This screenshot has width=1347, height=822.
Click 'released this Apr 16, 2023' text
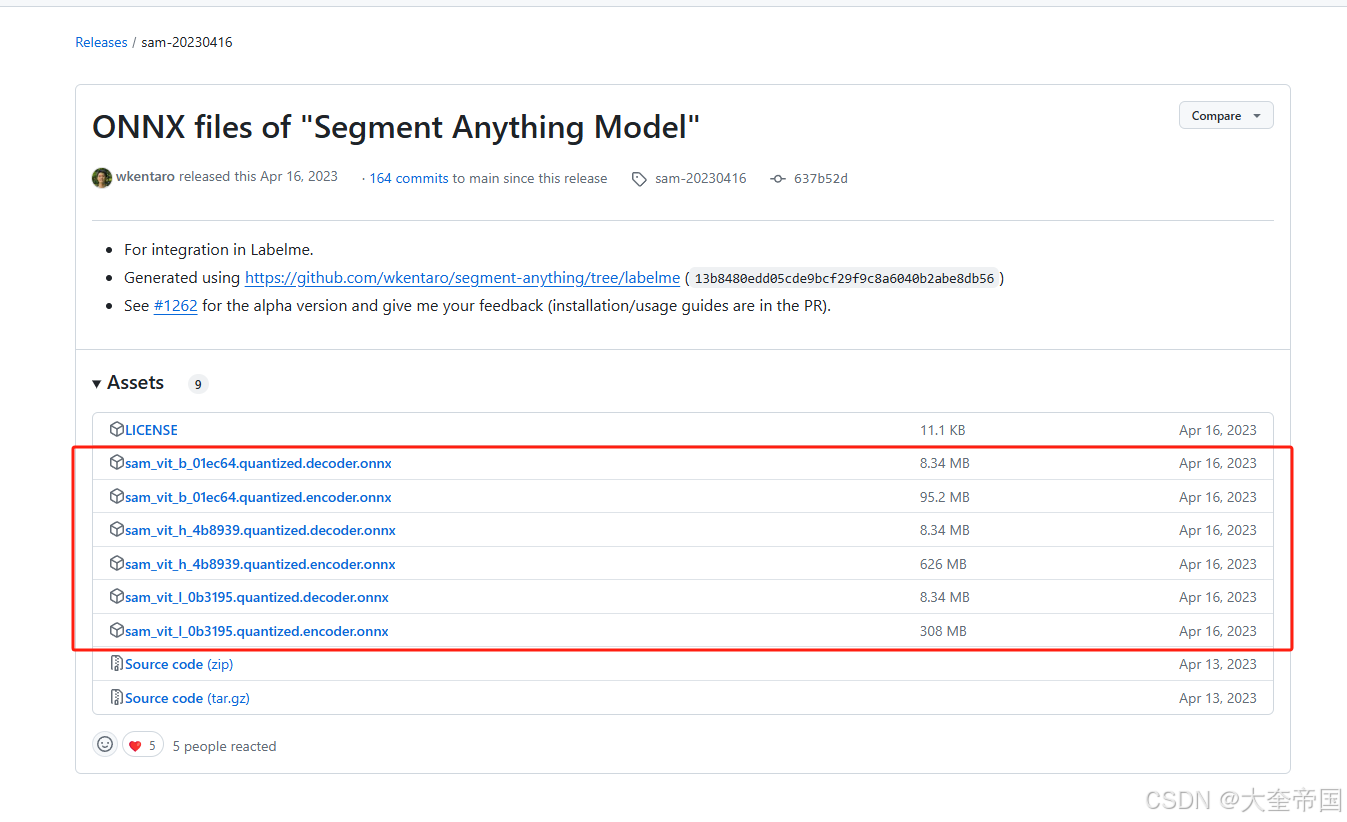[258, 177]
